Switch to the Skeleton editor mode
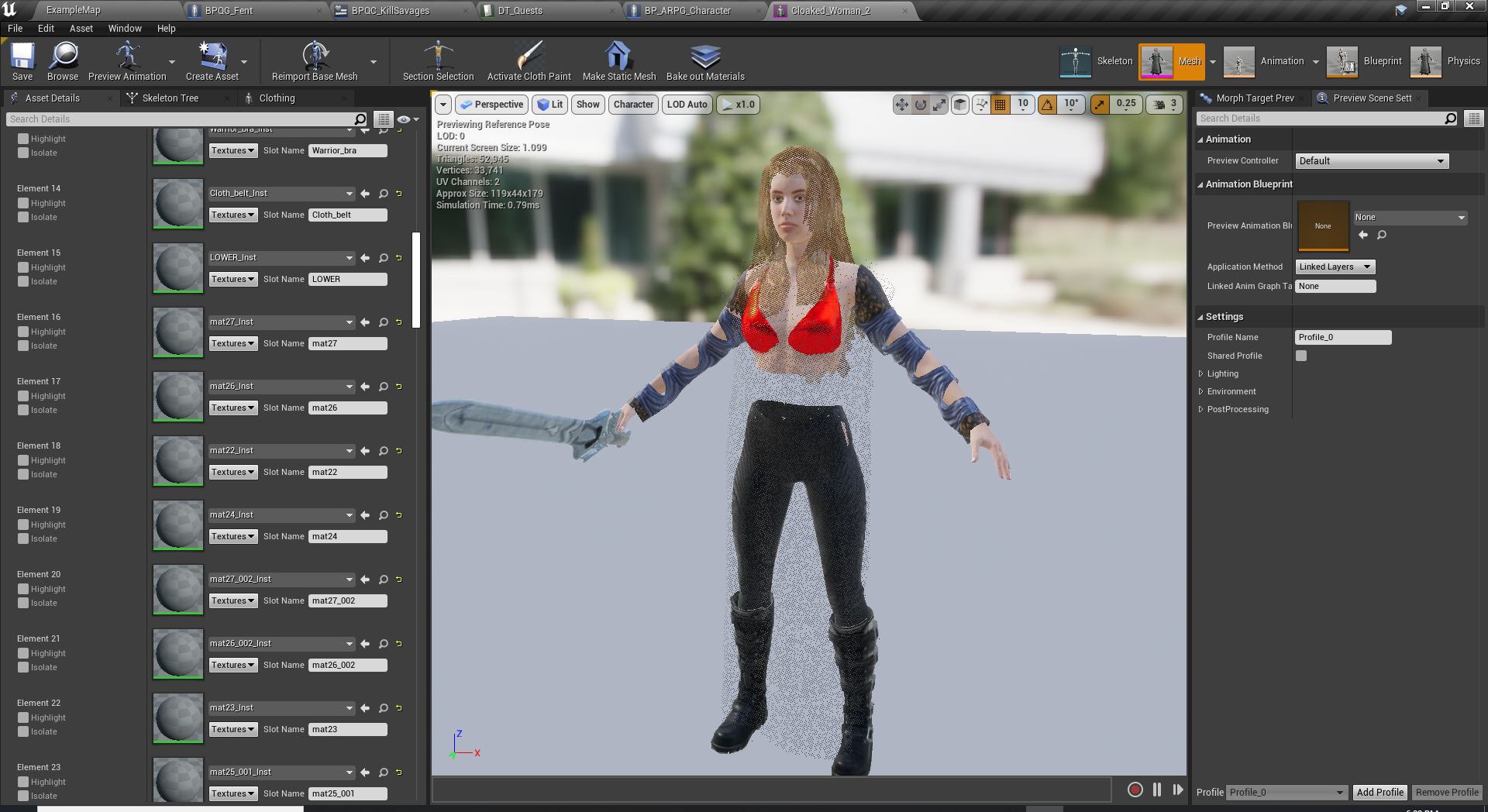Screen dimensions: 1488x812 pos(1097,61)
